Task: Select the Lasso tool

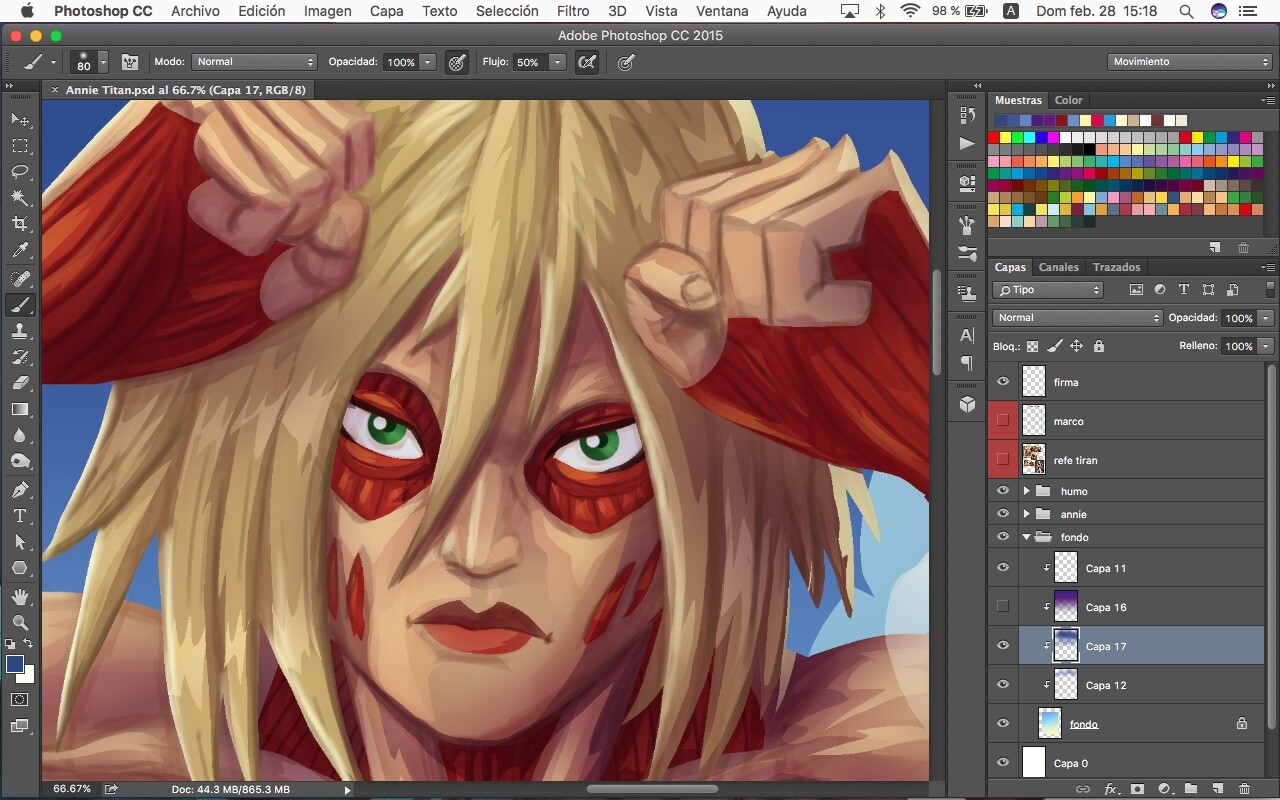Action: [20, 172]
